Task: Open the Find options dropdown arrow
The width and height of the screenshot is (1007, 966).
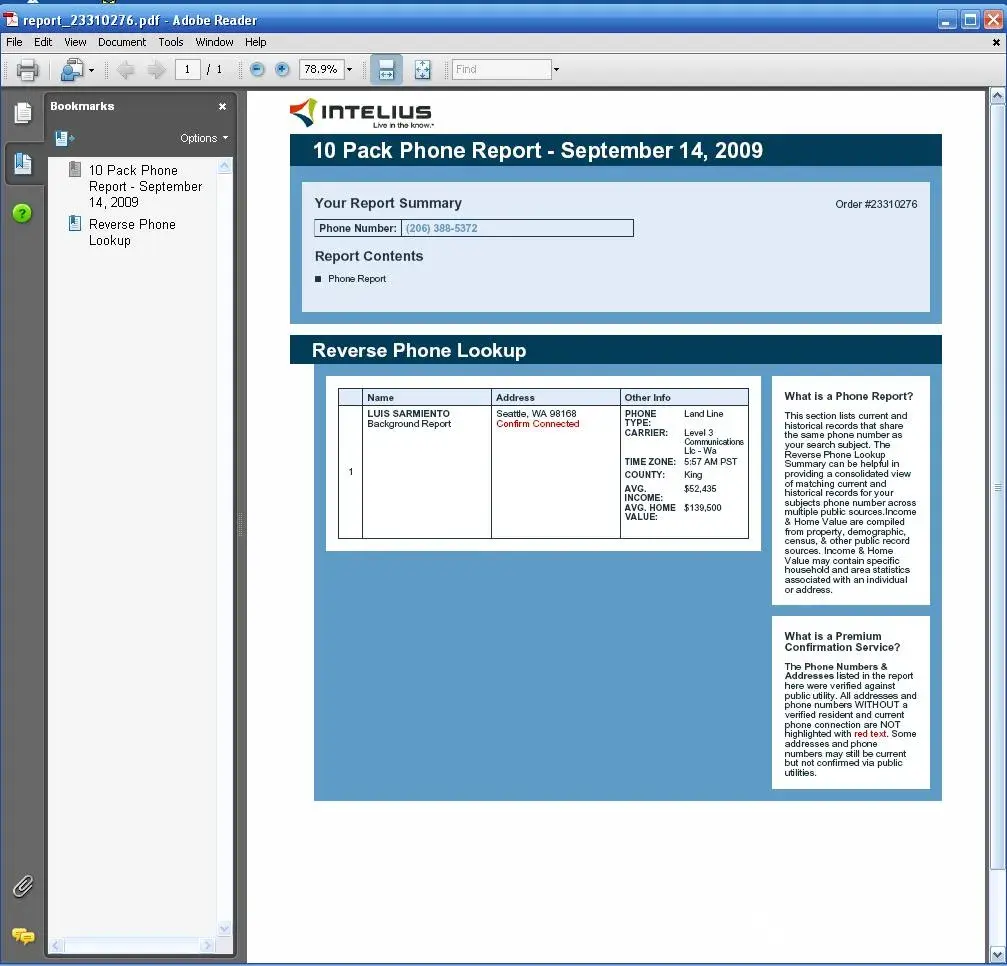Action: click(x=556, y=70)
